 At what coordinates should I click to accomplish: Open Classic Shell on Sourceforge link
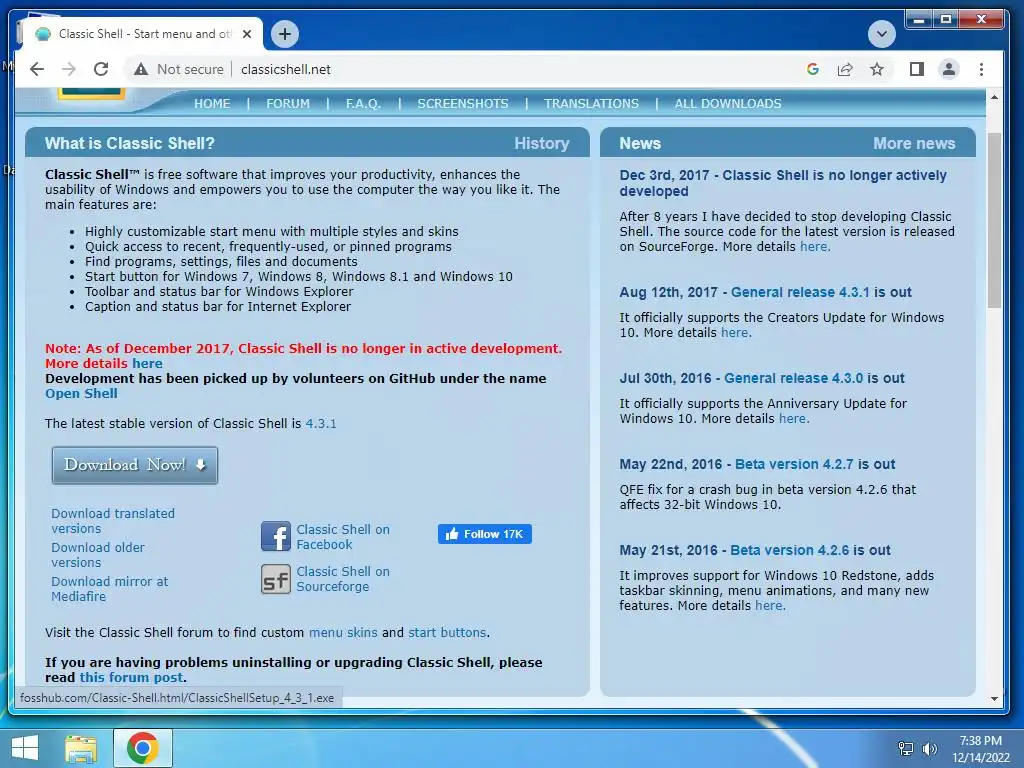[x=343, y=579]
